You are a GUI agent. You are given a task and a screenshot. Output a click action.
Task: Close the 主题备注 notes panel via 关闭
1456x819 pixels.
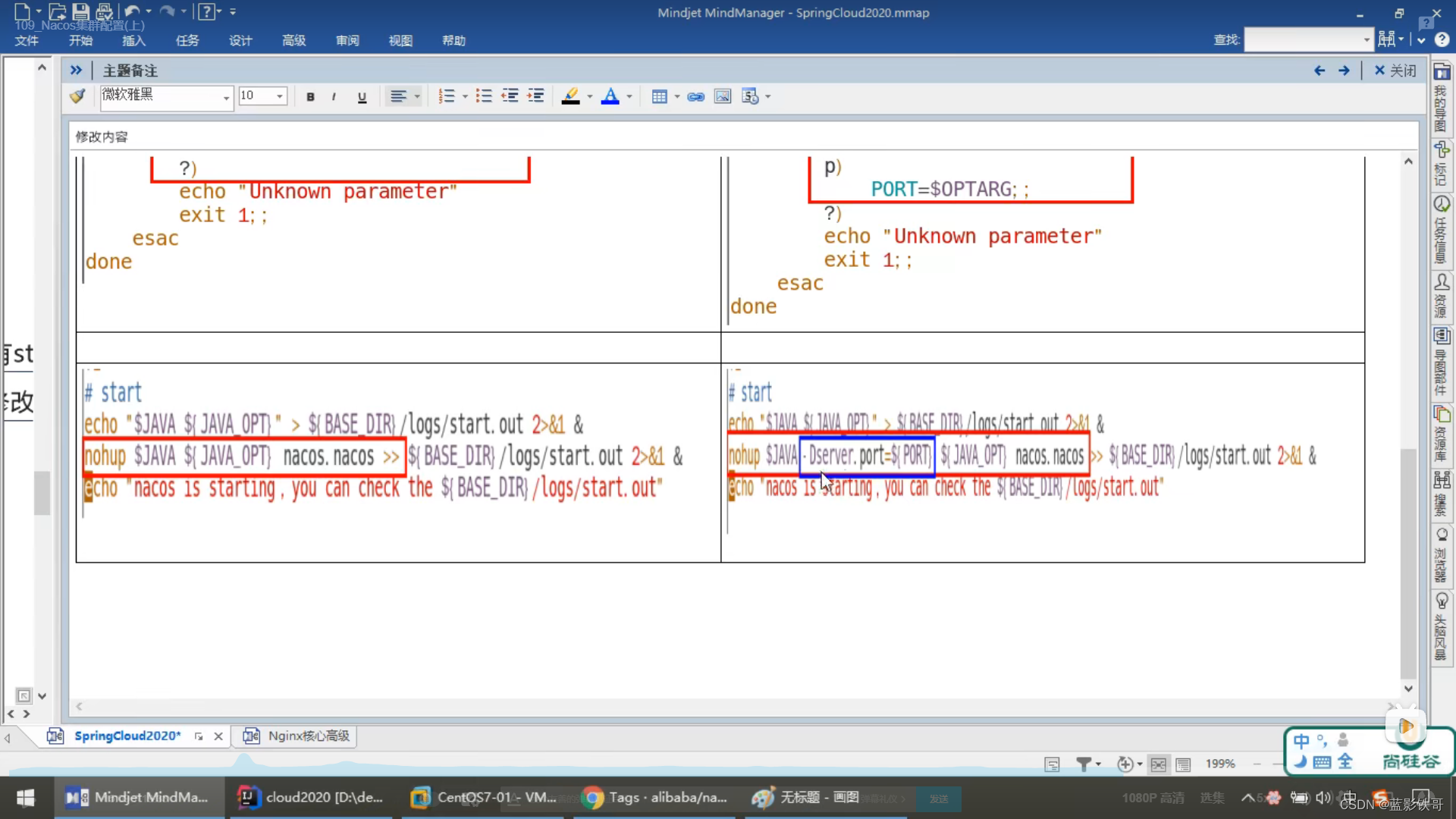coord(1395,71)
